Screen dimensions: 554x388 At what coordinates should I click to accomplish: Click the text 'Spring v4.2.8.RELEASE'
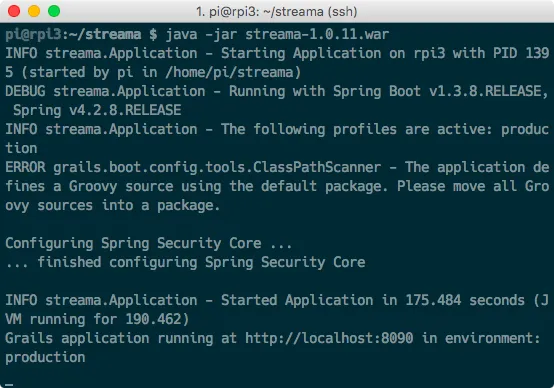(97, 111)
